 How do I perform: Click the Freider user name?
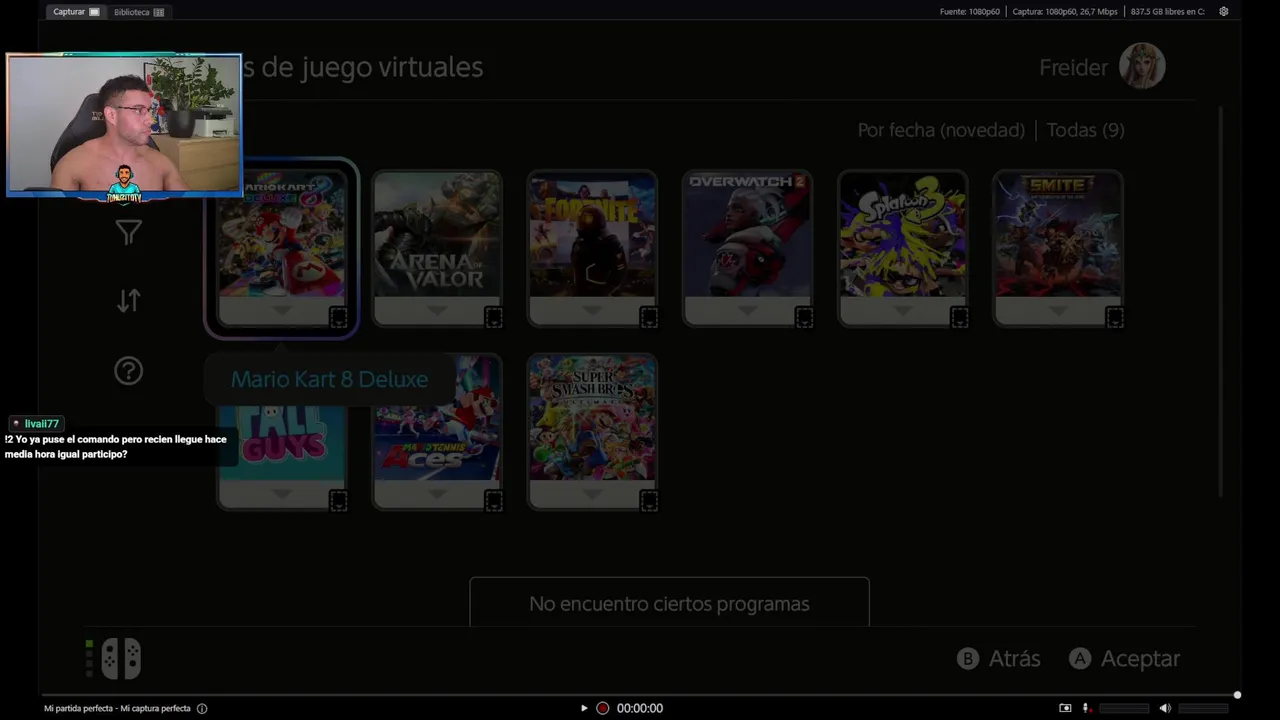coord(1073,67)
